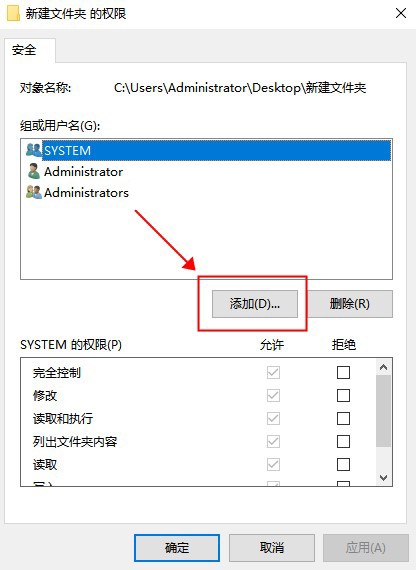Click the Administrators group icon
Image resolution: width=416 pixels, height=570 pixels.
pos(34,192)
